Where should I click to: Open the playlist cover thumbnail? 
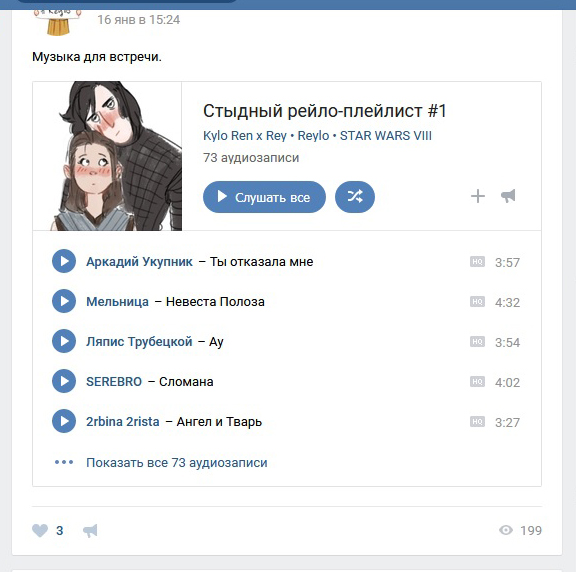click(x=107, y=156)
